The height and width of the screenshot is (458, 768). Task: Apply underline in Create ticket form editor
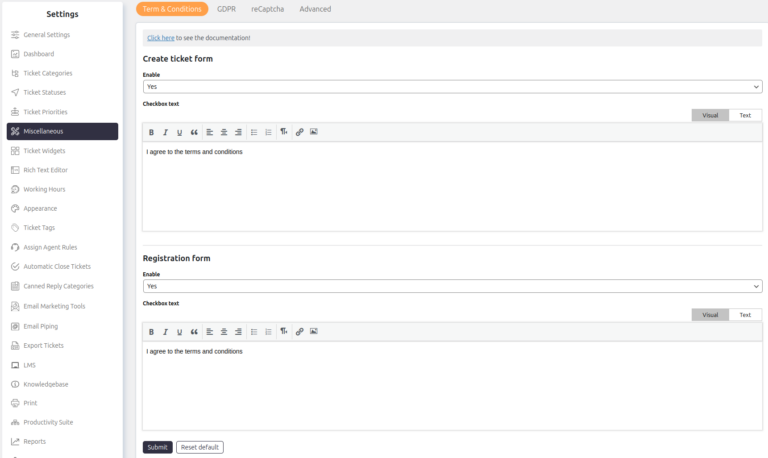pyautogui.click(x=179, y=132)
